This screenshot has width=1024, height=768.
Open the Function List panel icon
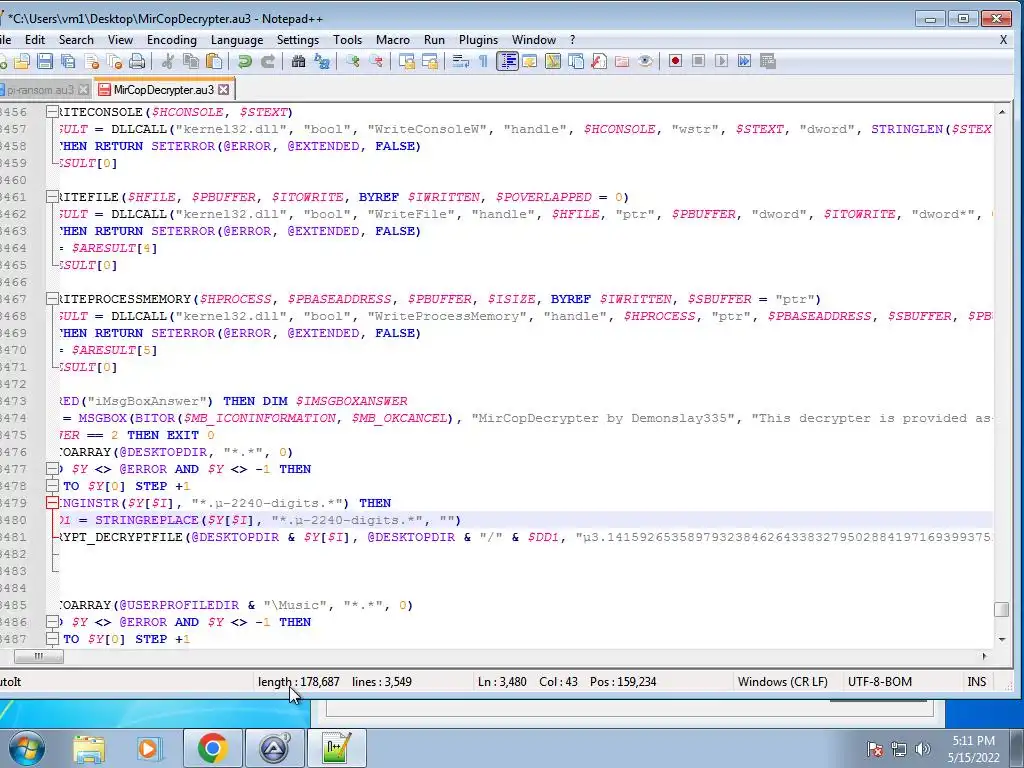pyautogui.click(x=599, y=61)
